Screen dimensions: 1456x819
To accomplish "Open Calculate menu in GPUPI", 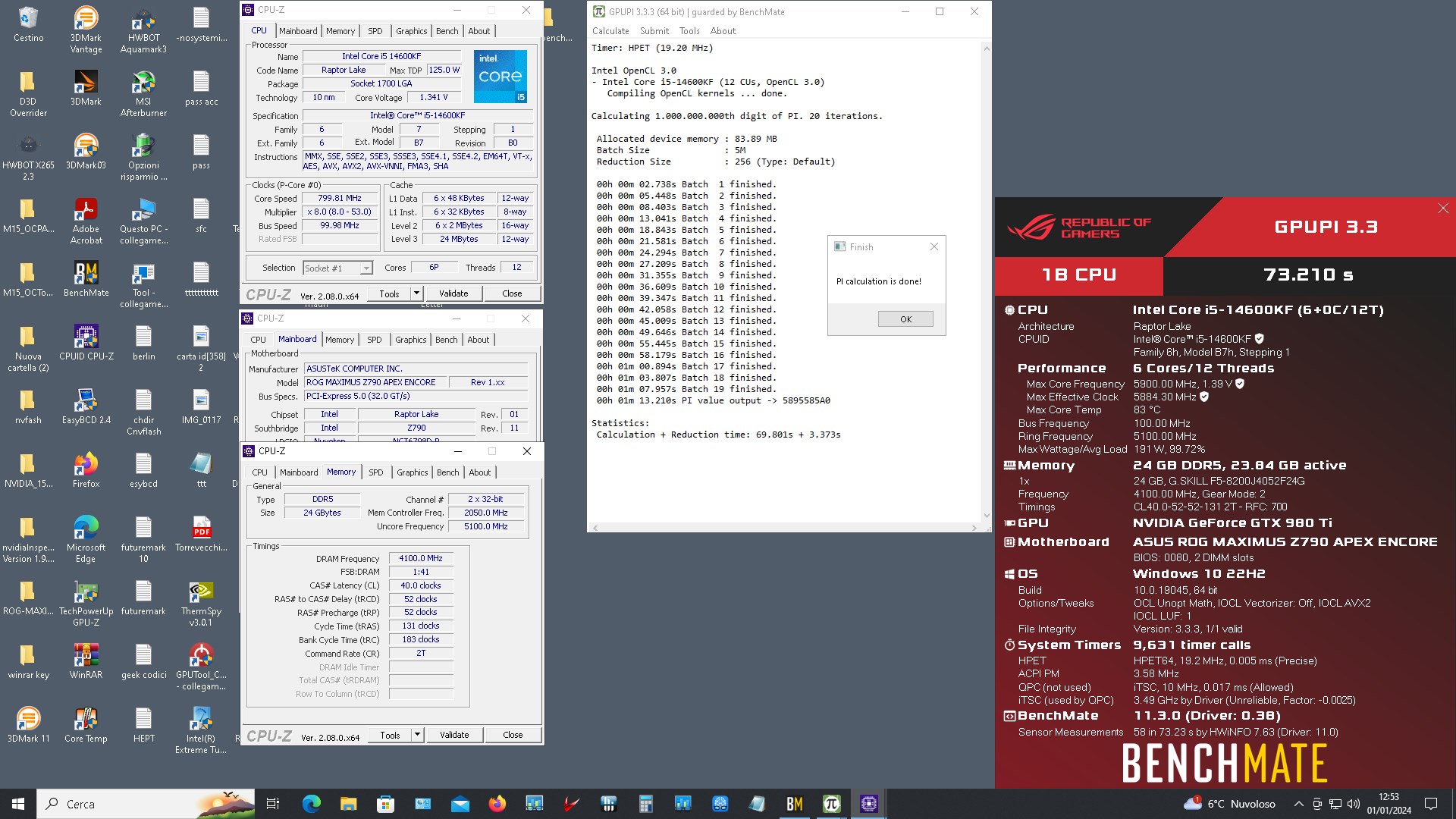I will coord(610,31).
